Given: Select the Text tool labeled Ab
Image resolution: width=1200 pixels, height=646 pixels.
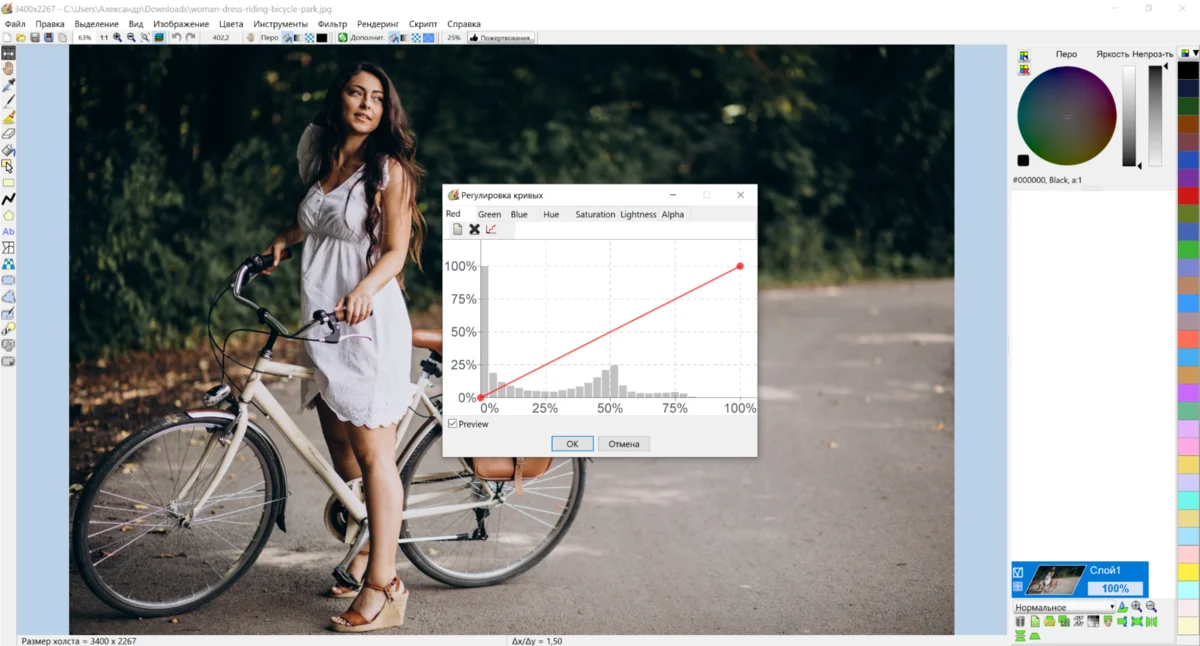Looking at the screenshot, I should [8, 231].
